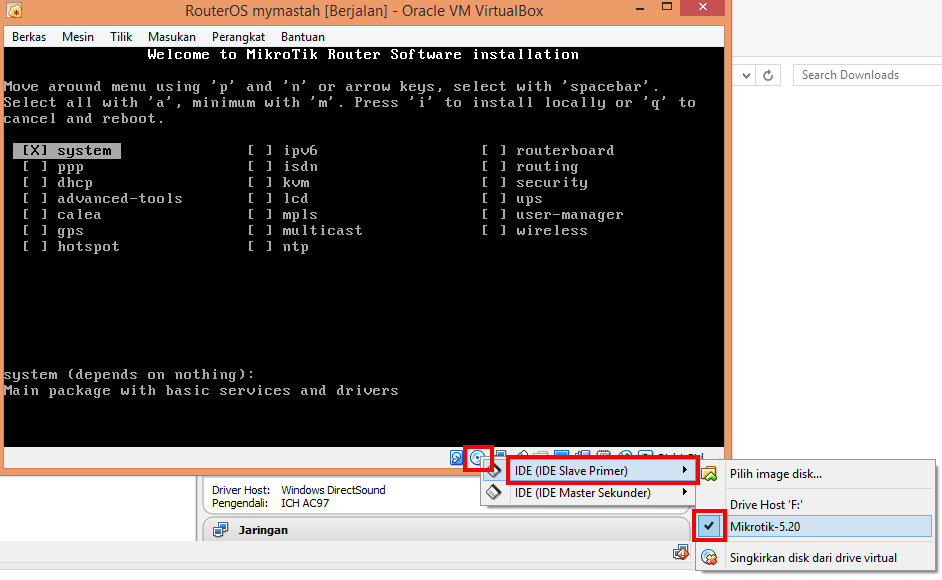Viewport: 942px width, 580px height.
Task: Click the 'security' package label
Action: pyautogui.click(x=552, y=183)
